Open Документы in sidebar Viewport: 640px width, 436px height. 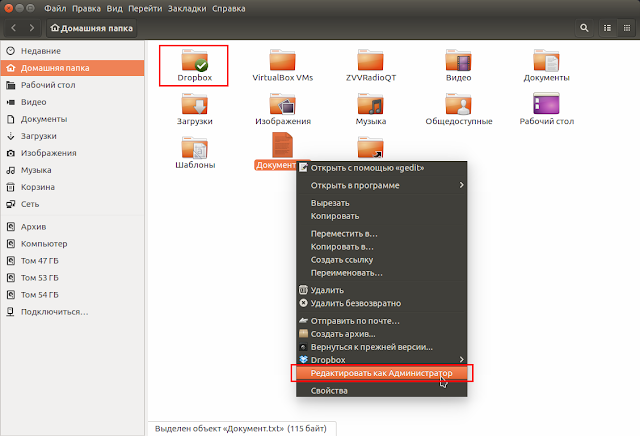[x=72, y=119]
